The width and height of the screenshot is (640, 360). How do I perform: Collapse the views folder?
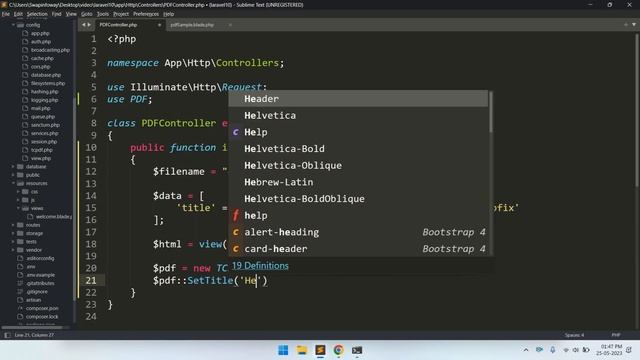click(x=18, y=208)
